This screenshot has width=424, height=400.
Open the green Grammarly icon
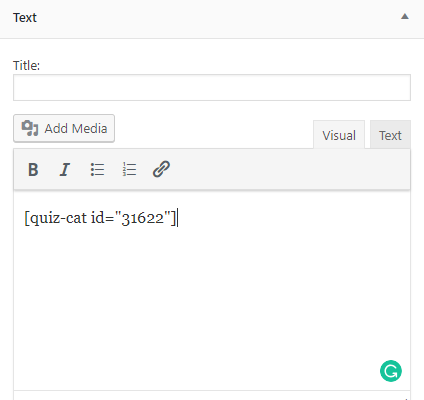[391, 371]
